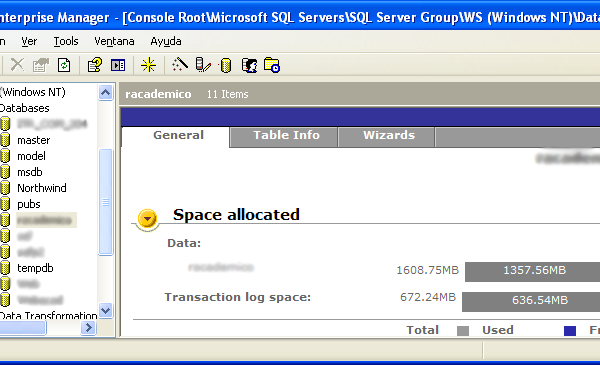Click the Data: label

[x=184, y=243]
